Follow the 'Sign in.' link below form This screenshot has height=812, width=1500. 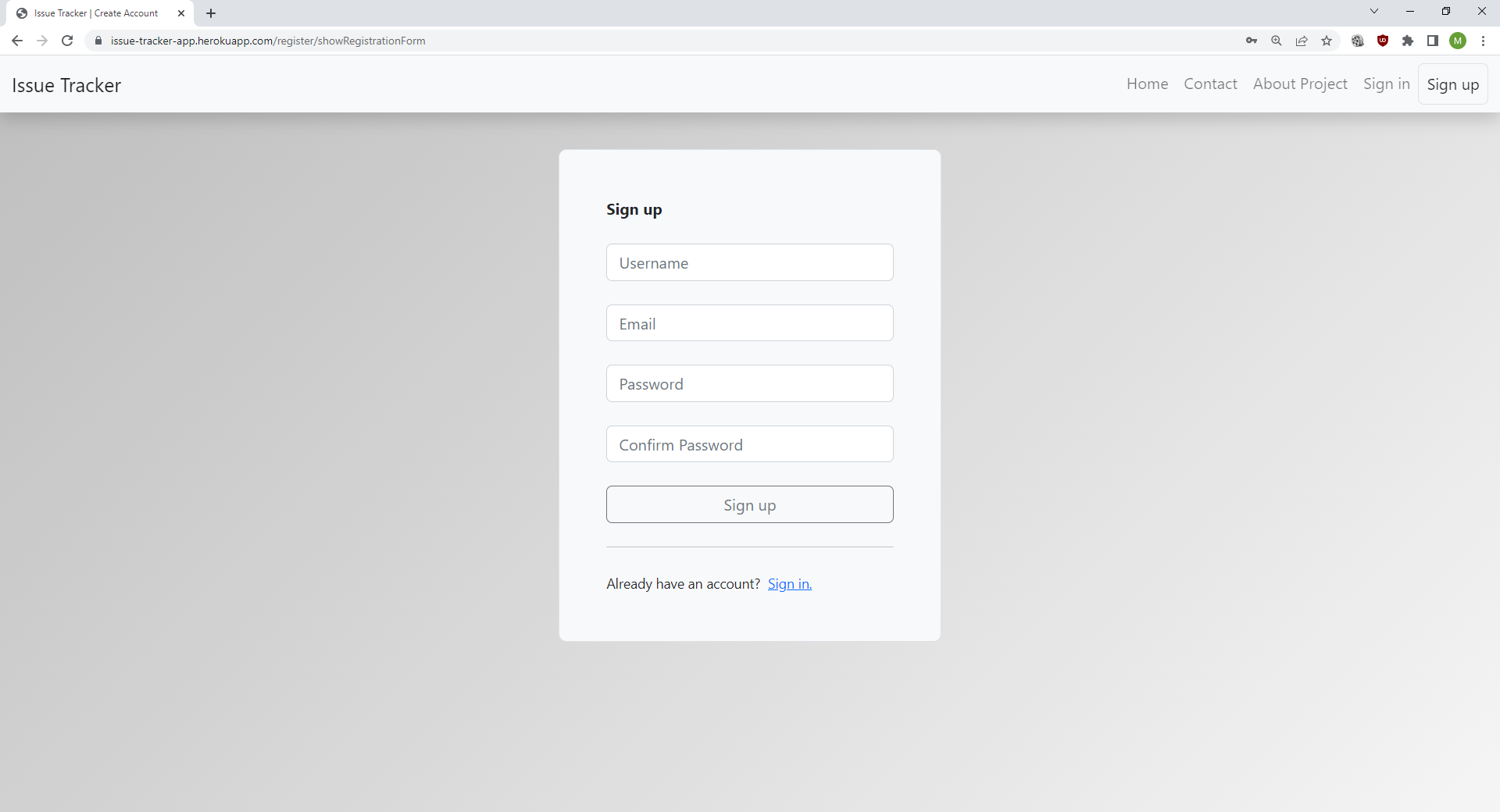789,584
